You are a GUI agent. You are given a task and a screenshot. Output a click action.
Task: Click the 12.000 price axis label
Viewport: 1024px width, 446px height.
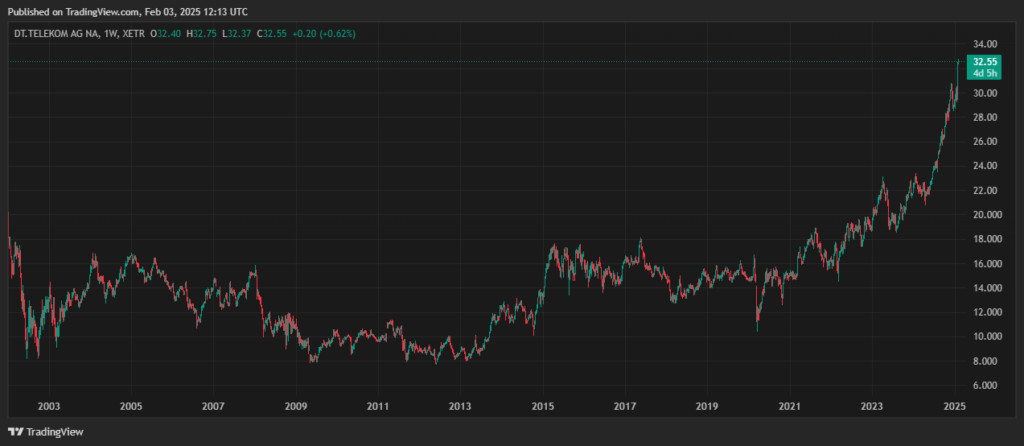click(x=987, y=312)
